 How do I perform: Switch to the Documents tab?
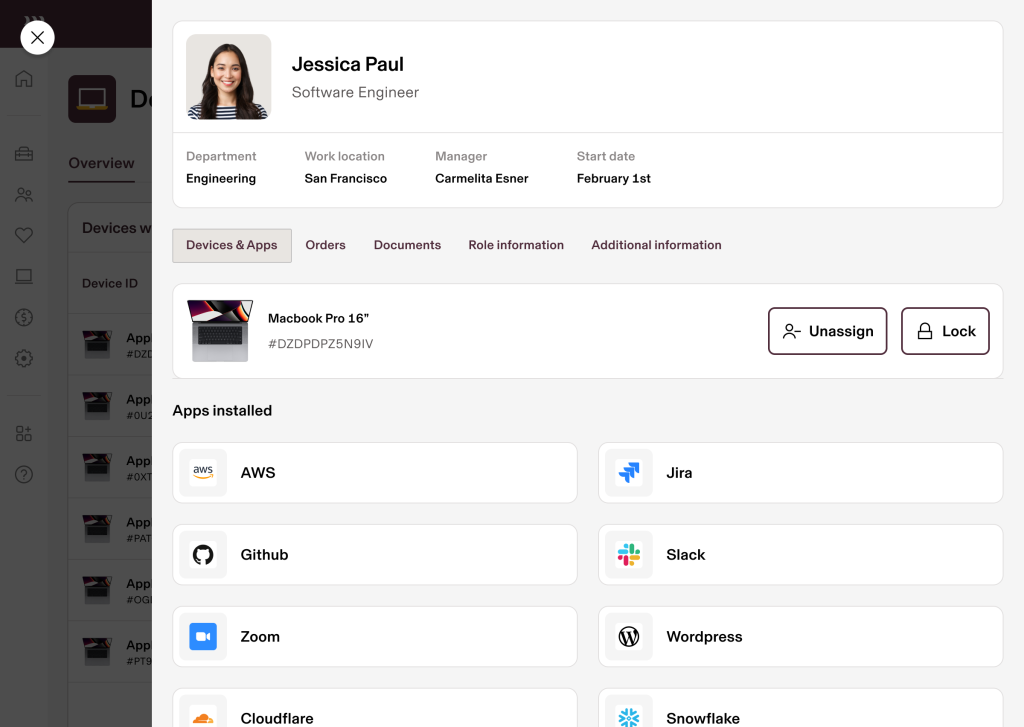pos(407,245)
